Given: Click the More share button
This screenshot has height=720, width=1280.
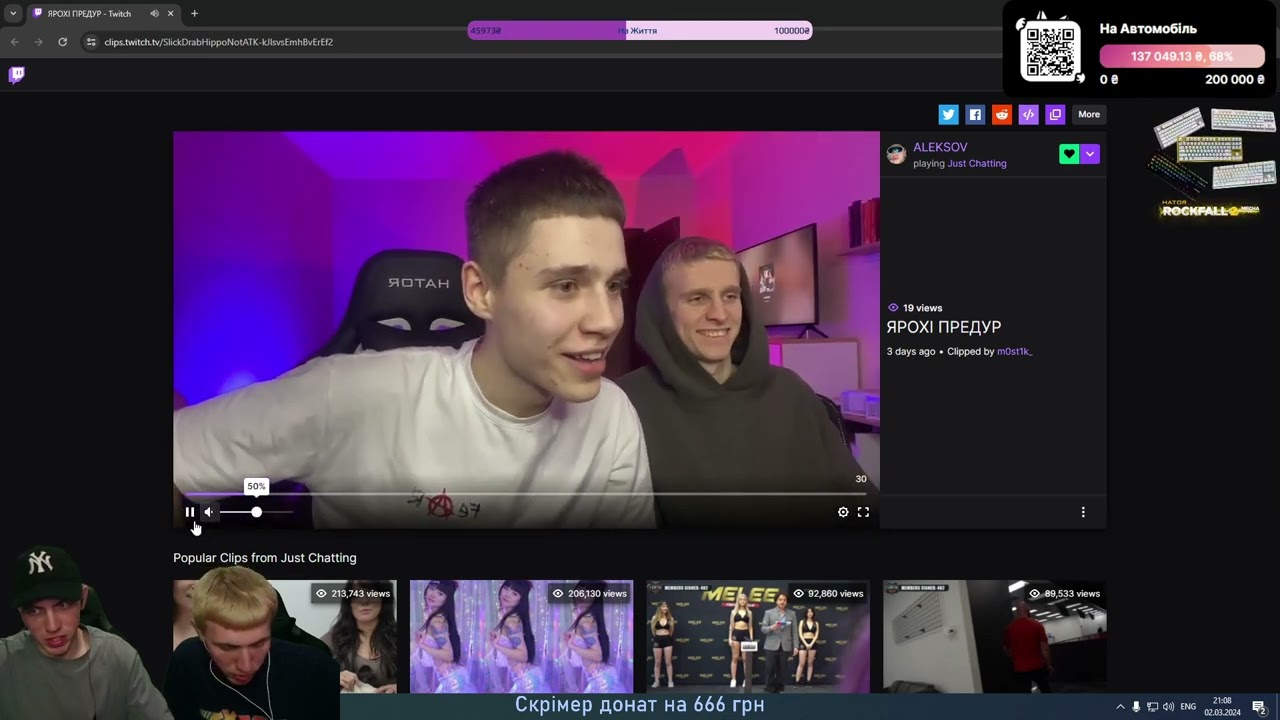Looking at the screenshot, I should (1089, 114).
